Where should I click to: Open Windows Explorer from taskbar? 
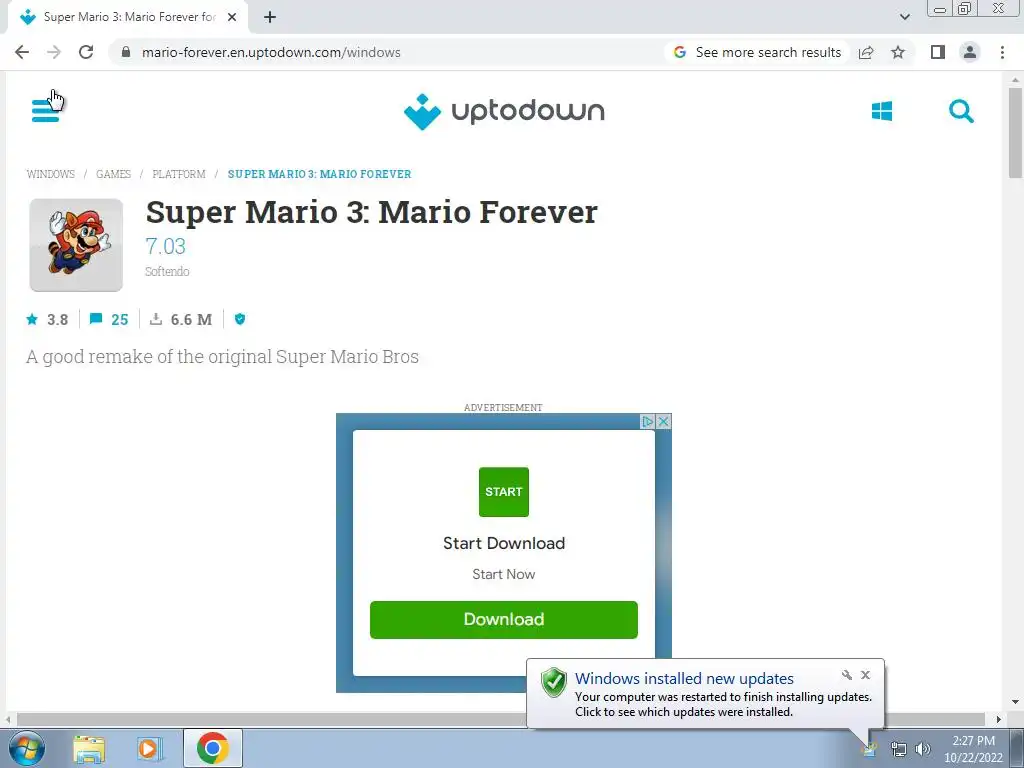coord(89,748)
